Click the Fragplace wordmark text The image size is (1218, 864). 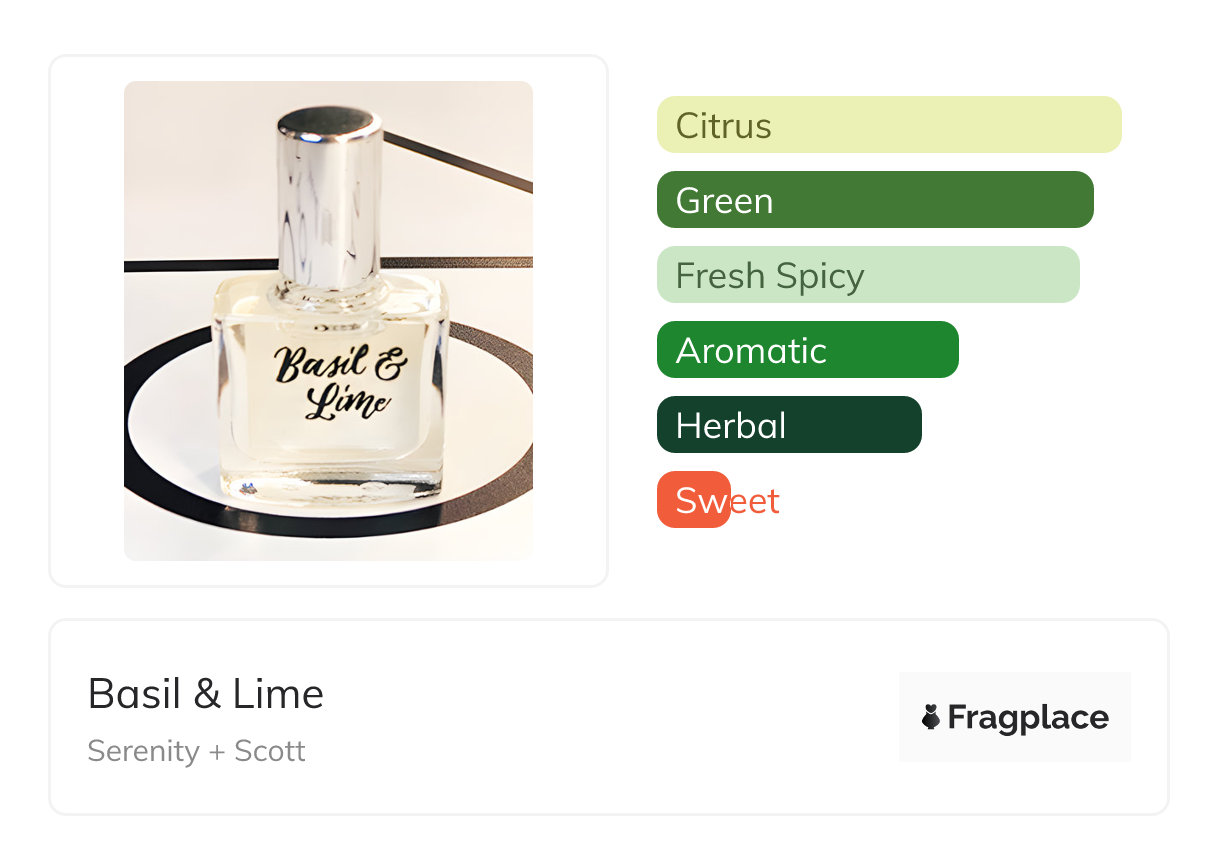tap(1028, 717)
